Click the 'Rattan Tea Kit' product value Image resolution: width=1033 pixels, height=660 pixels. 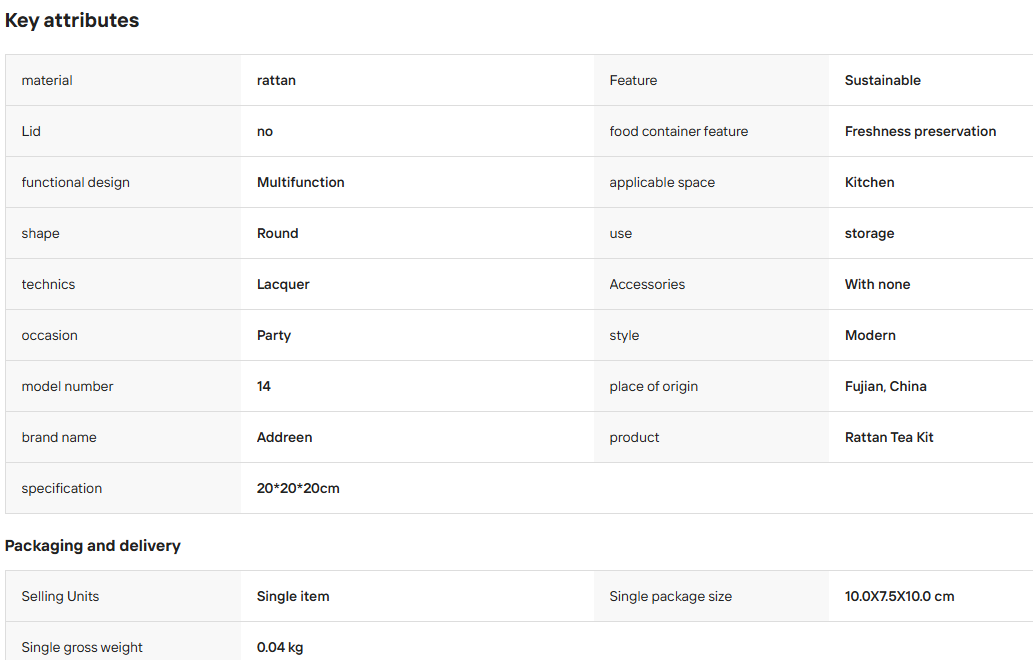pyautogui.click(x=889, y=437)
